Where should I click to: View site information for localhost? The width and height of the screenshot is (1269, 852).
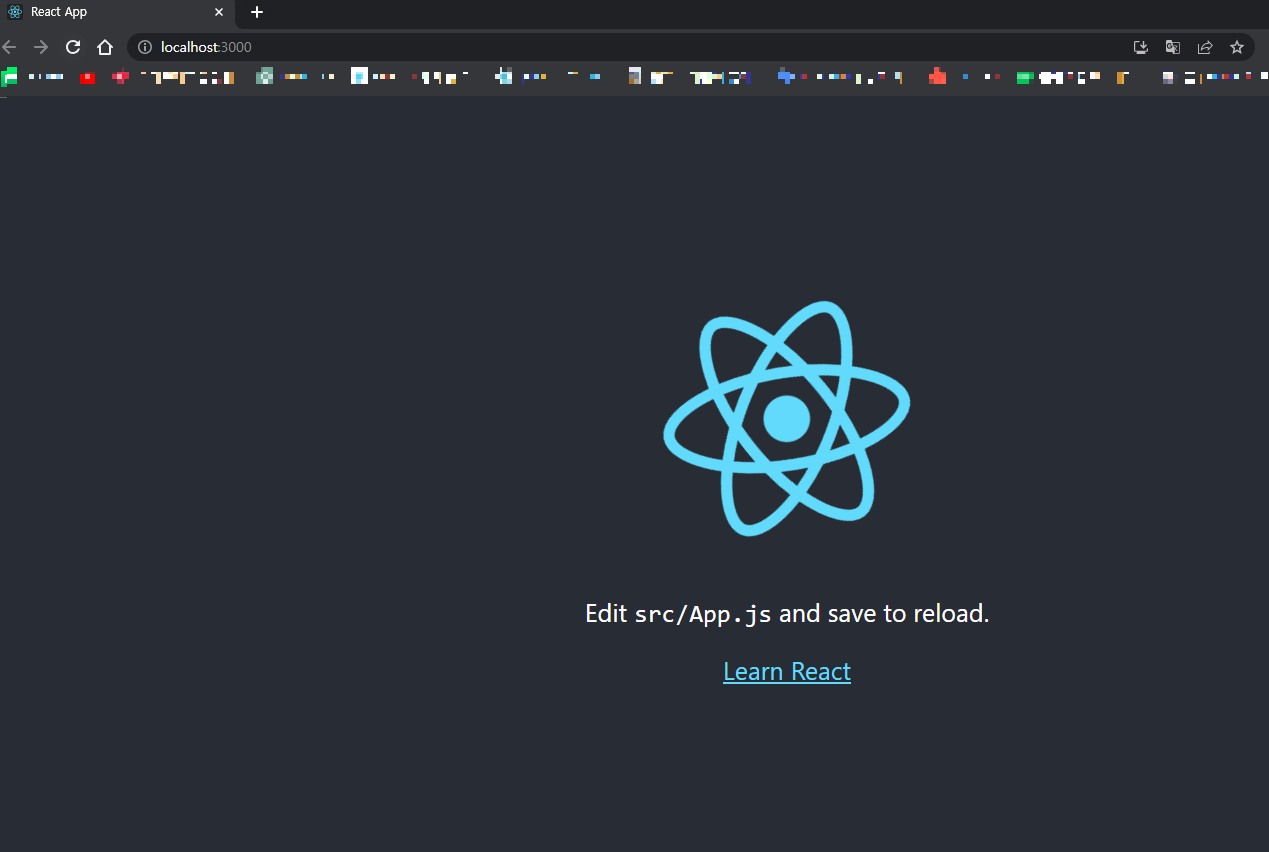[145, 47]
